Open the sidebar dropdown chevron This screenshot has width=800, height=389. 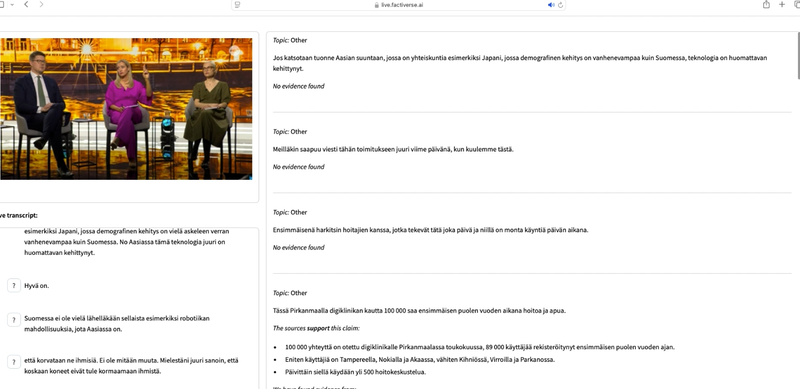click(12, 4)
